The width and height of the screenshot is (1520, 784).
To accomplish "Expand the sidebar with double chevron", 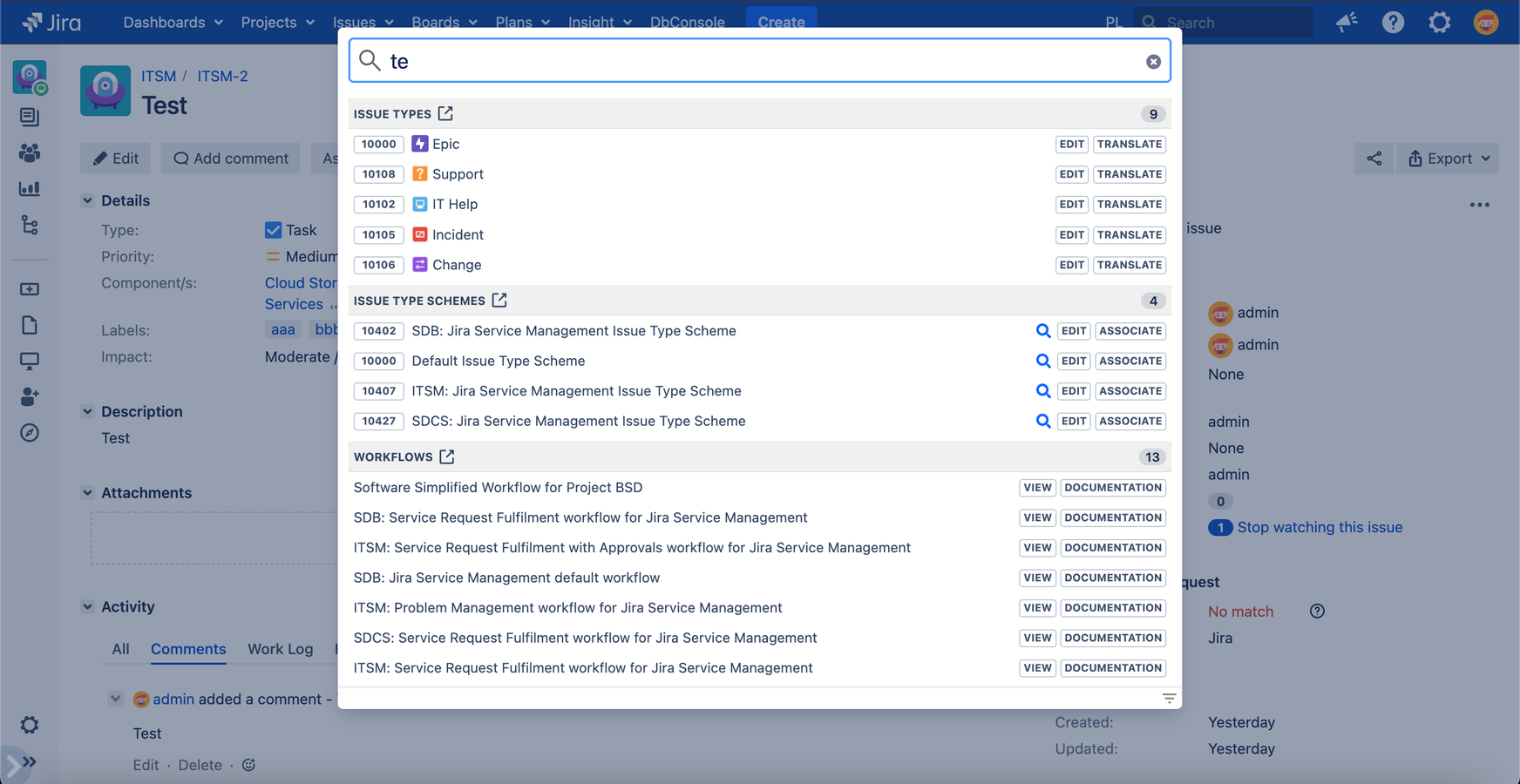I will click(x=30, y=762).
